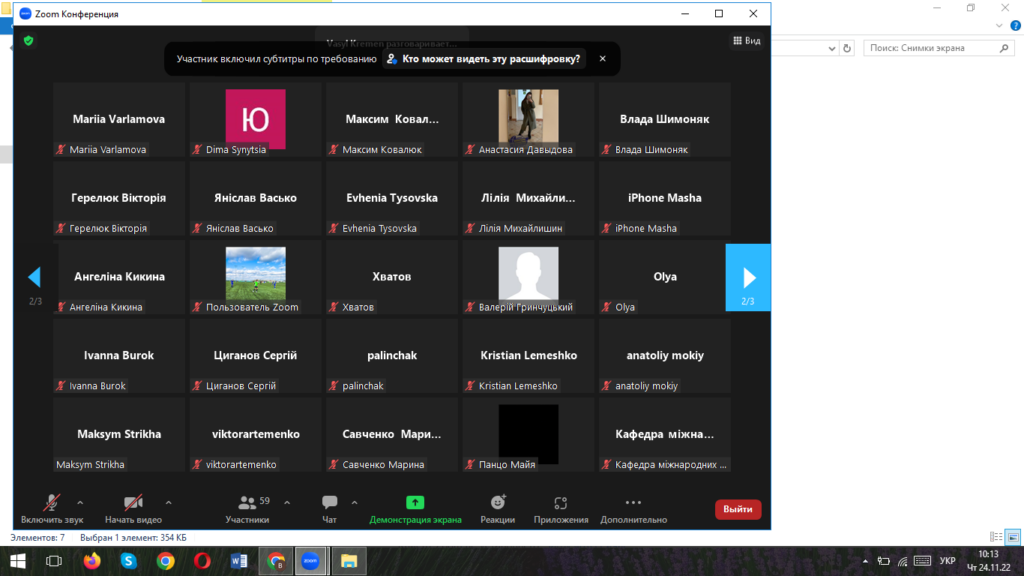Click Kristian Lemeshko participant tile
This screenshot has height=576, width=1024.
click(x=528, y=356)
